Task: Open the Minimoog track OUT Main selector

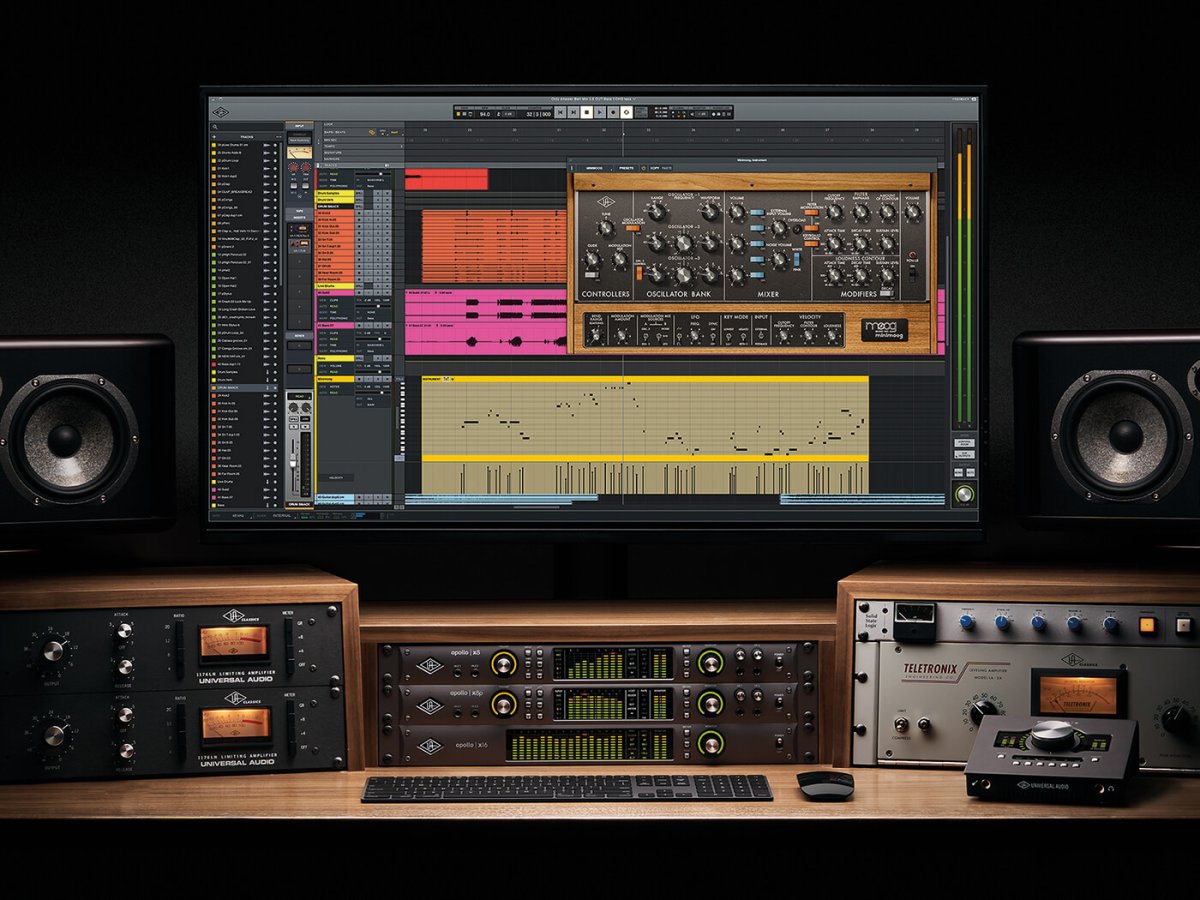Action: (369, 405)
